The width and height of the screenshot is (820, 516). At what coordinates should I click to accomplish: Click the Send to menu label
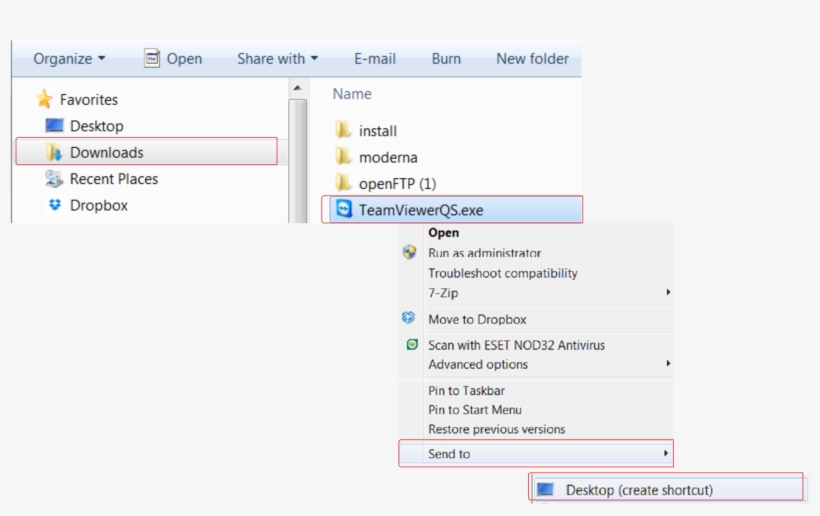click(x=449, y=454)
